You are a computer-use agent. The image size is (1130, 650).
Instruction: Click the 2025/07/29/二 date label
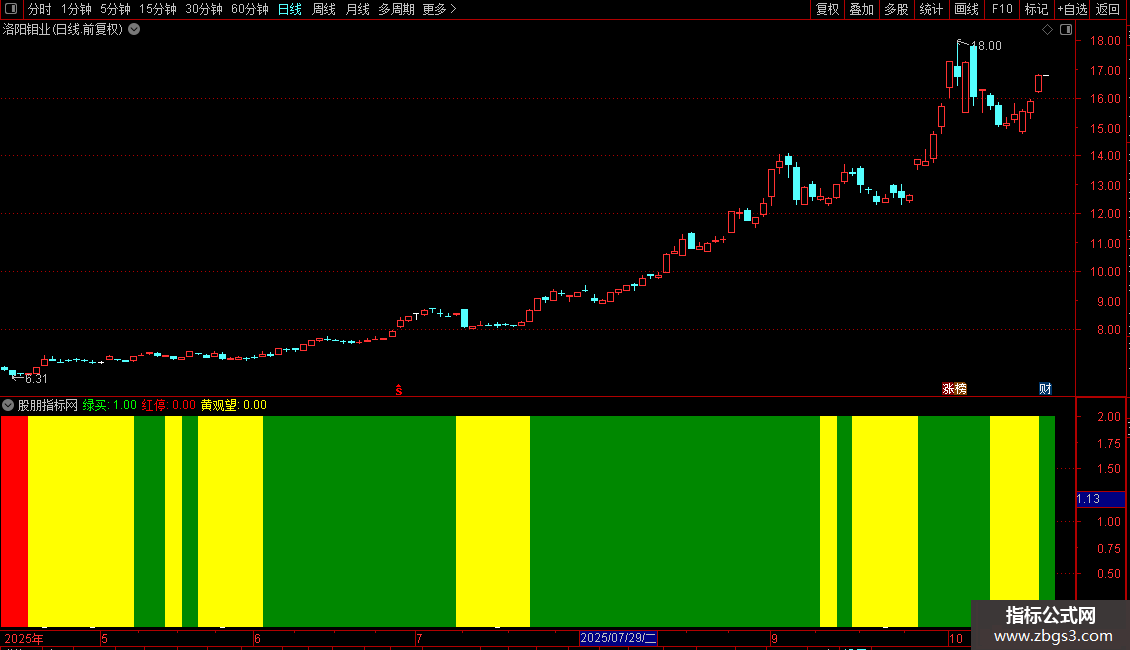(618, 638)
